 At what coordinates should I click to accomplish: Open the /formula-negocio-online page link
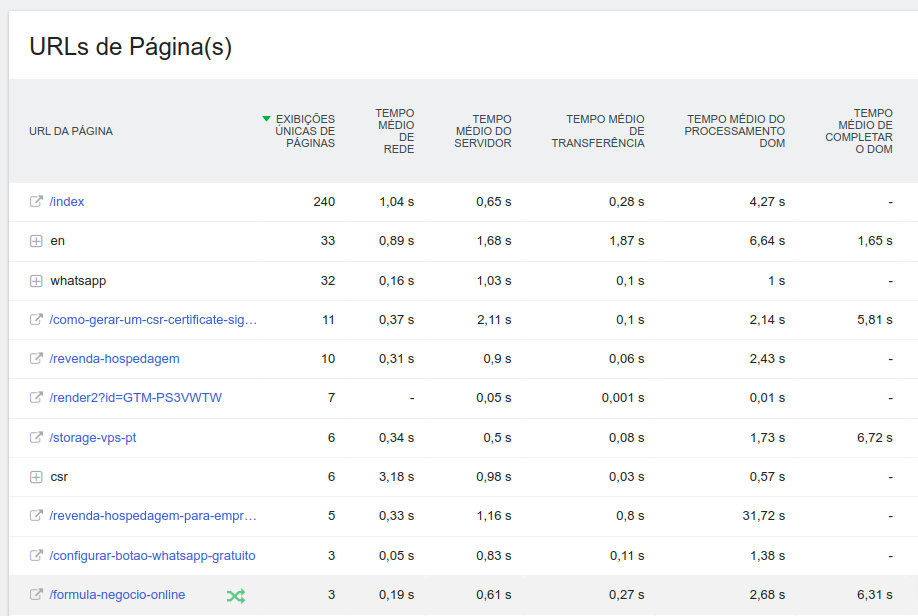click(x=117, y=595)
